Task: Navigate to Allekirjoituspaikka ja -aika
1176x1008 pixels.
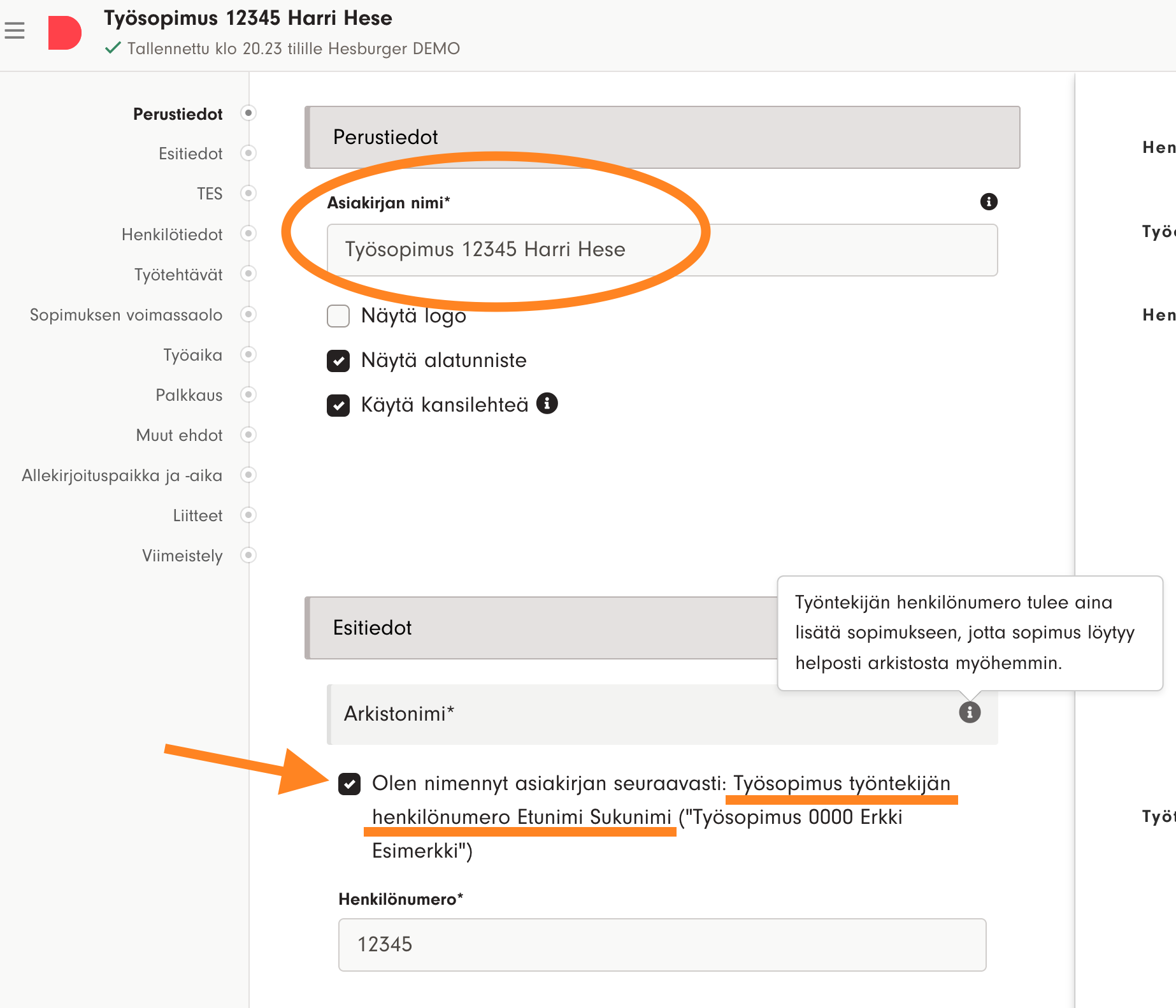Action: pyautogui.click(x=122, y=475)
